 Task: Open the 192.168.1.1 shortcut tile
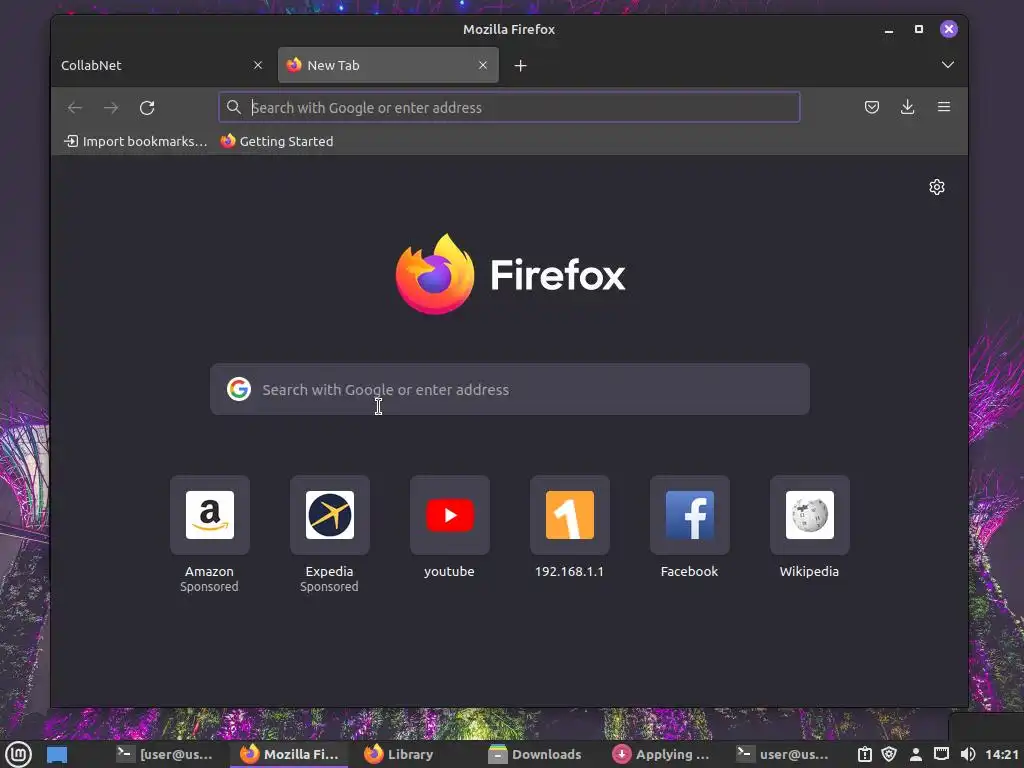click(569, 515)
